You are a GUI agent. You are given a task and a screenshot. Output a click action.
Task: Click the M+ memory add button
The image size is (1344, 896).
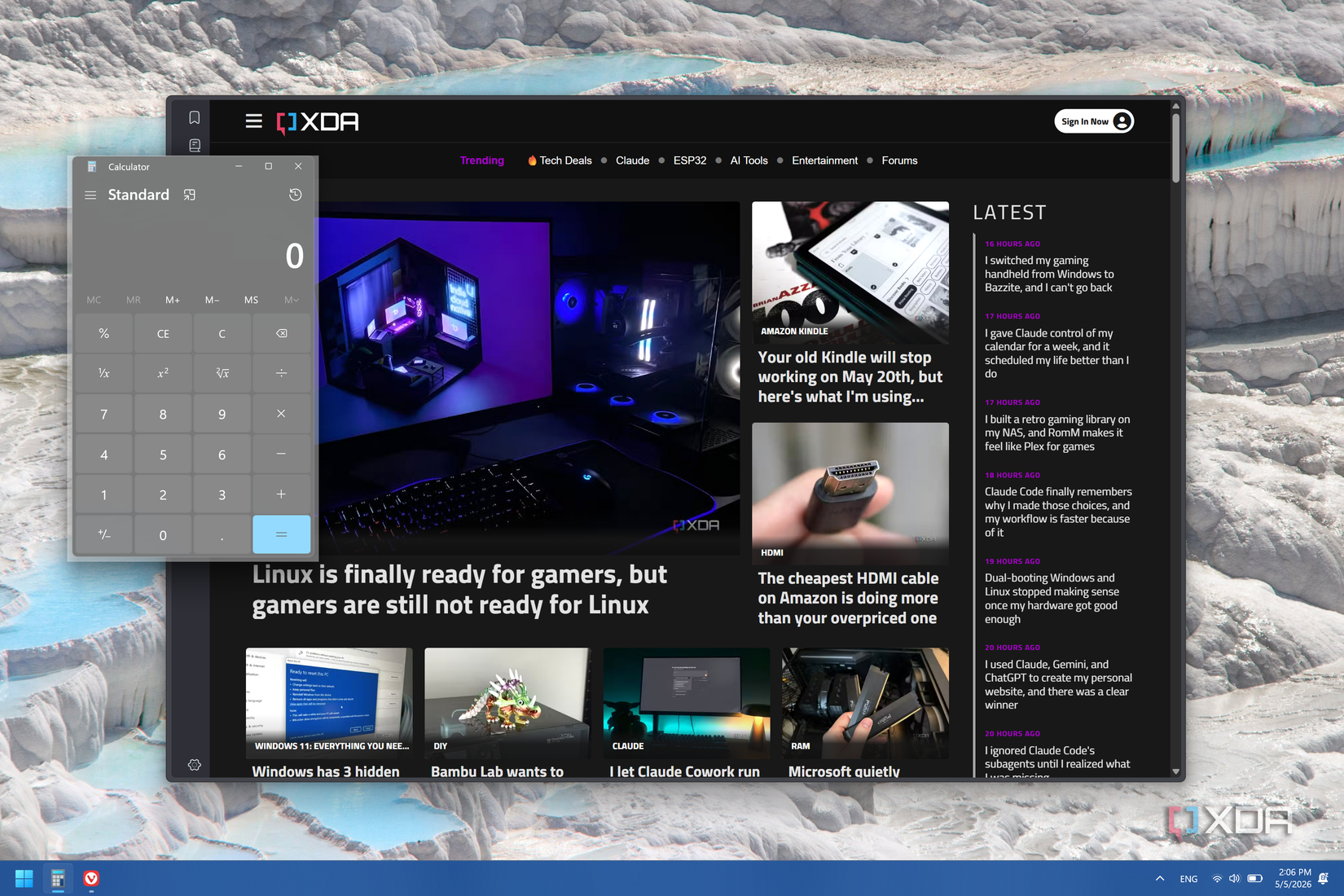[173, 300]
